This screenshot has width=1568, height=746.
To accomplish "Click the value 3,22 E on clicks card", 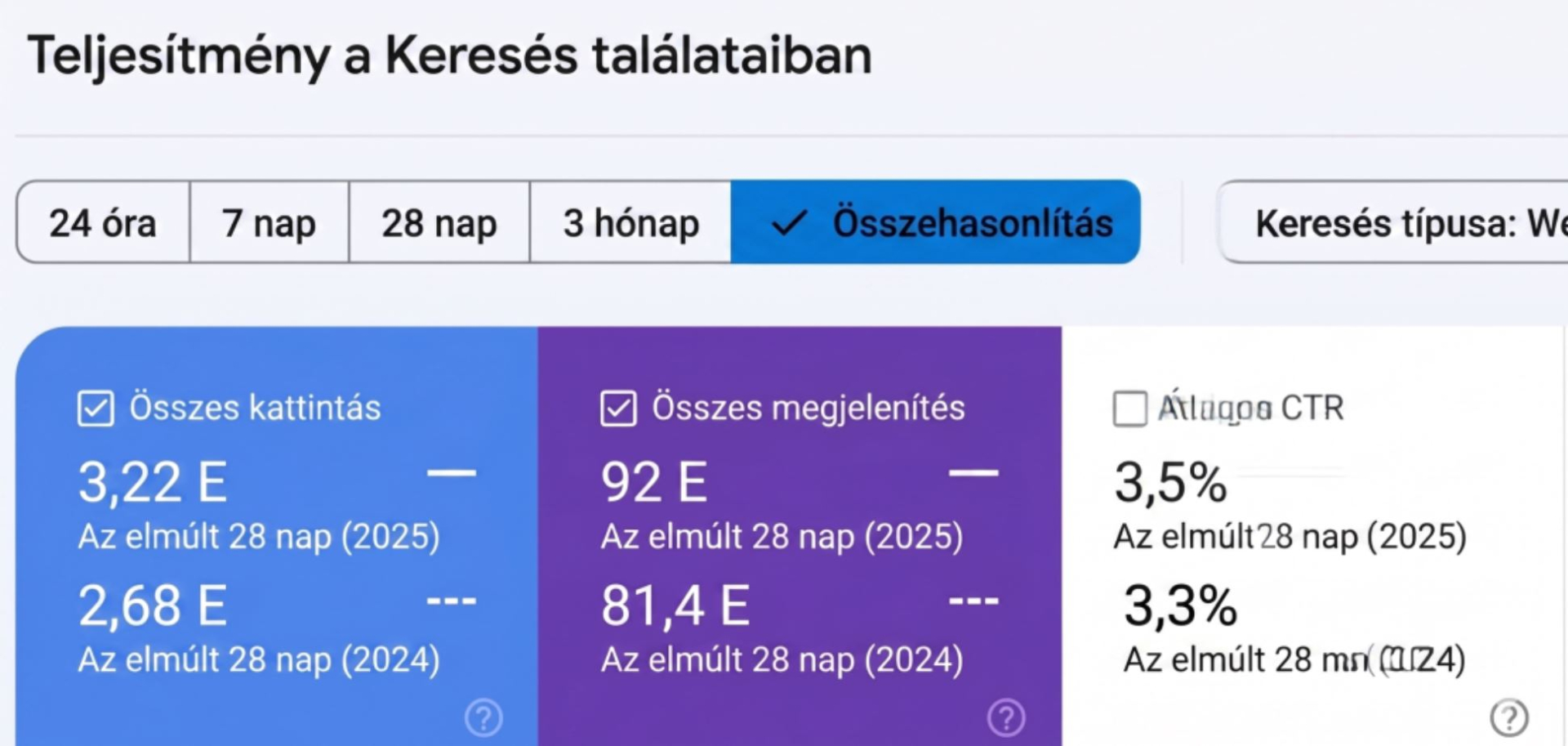I will click(154, 480).
